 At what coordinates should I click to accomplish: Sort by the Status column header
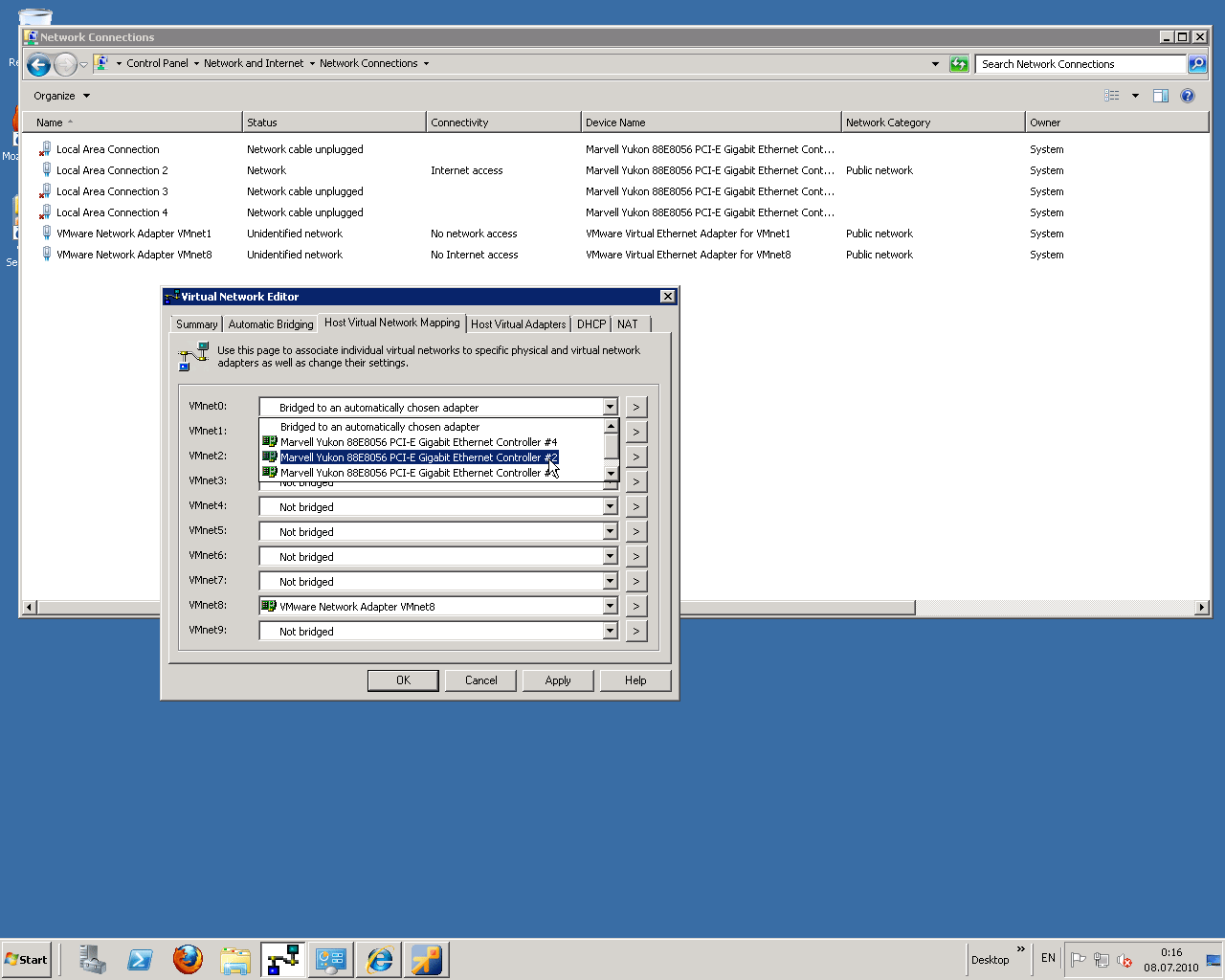point(333,122)
